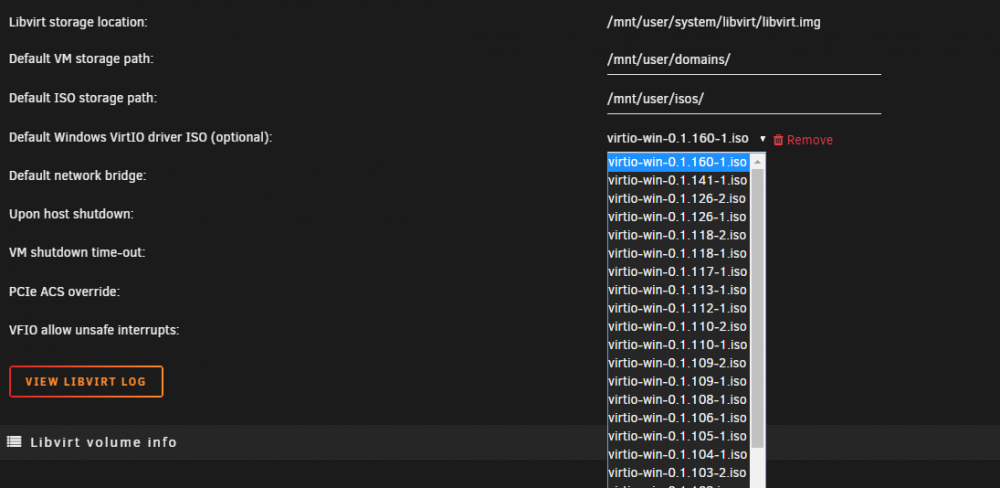1000x488 pixels.
Task: Click the VFIO allow unsafe interrupts label
Action: click(x=94, y=330)
